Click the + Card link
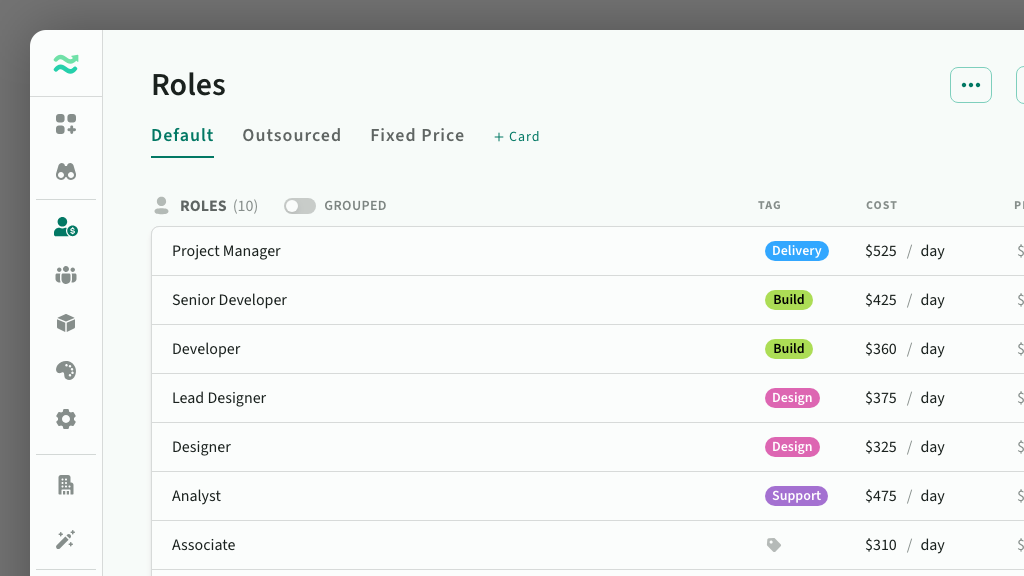 click(517, 136)
